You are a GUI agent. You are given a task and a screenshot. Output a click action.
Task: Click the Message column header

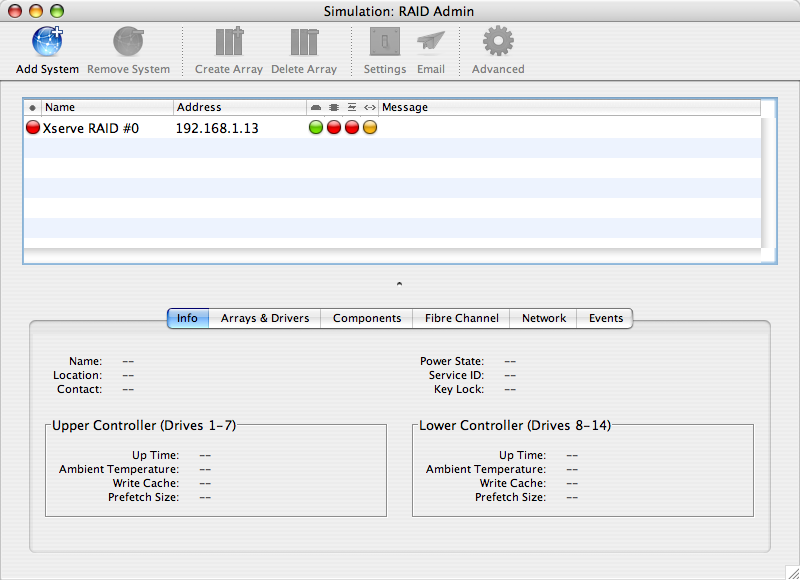[x=568, y=107]
